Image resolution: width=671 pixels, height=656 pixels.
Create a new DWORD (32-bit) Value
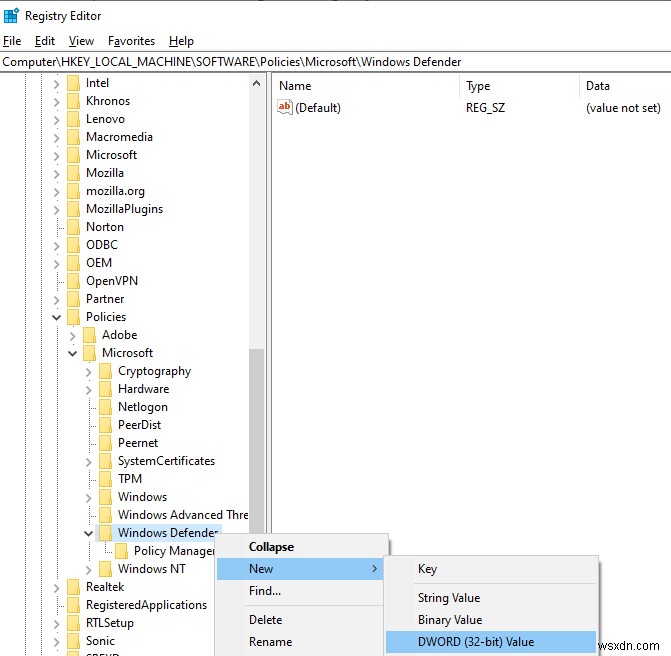tap(491, 642)
